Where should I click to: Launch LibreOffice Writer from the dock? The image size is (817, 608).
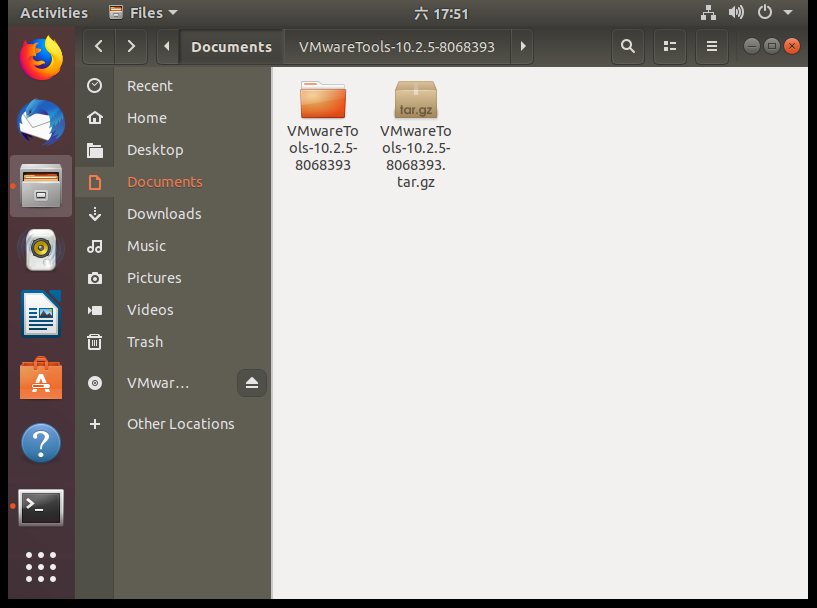[41, 314]
